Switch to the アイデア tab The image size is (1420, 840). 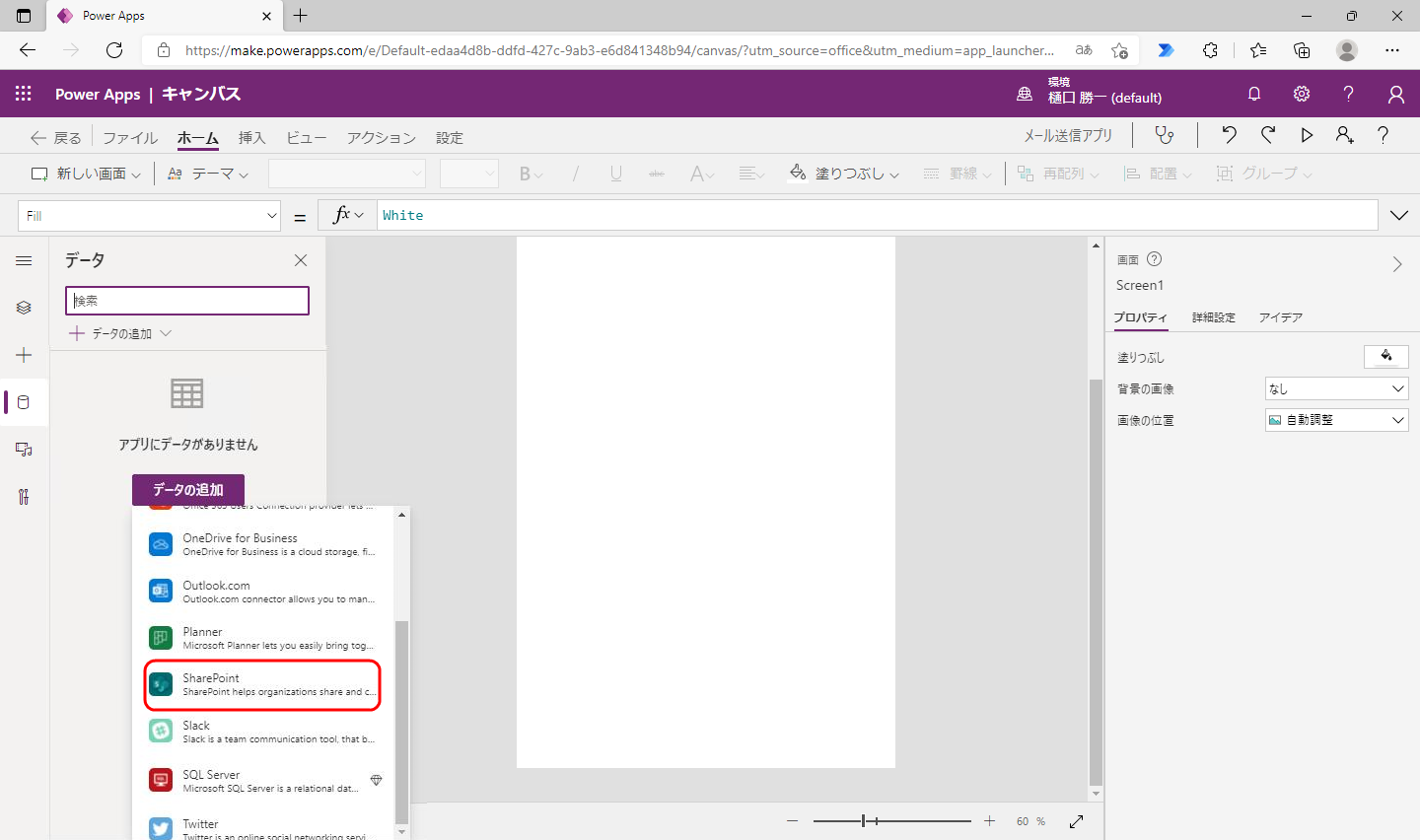coord(1280,317)
